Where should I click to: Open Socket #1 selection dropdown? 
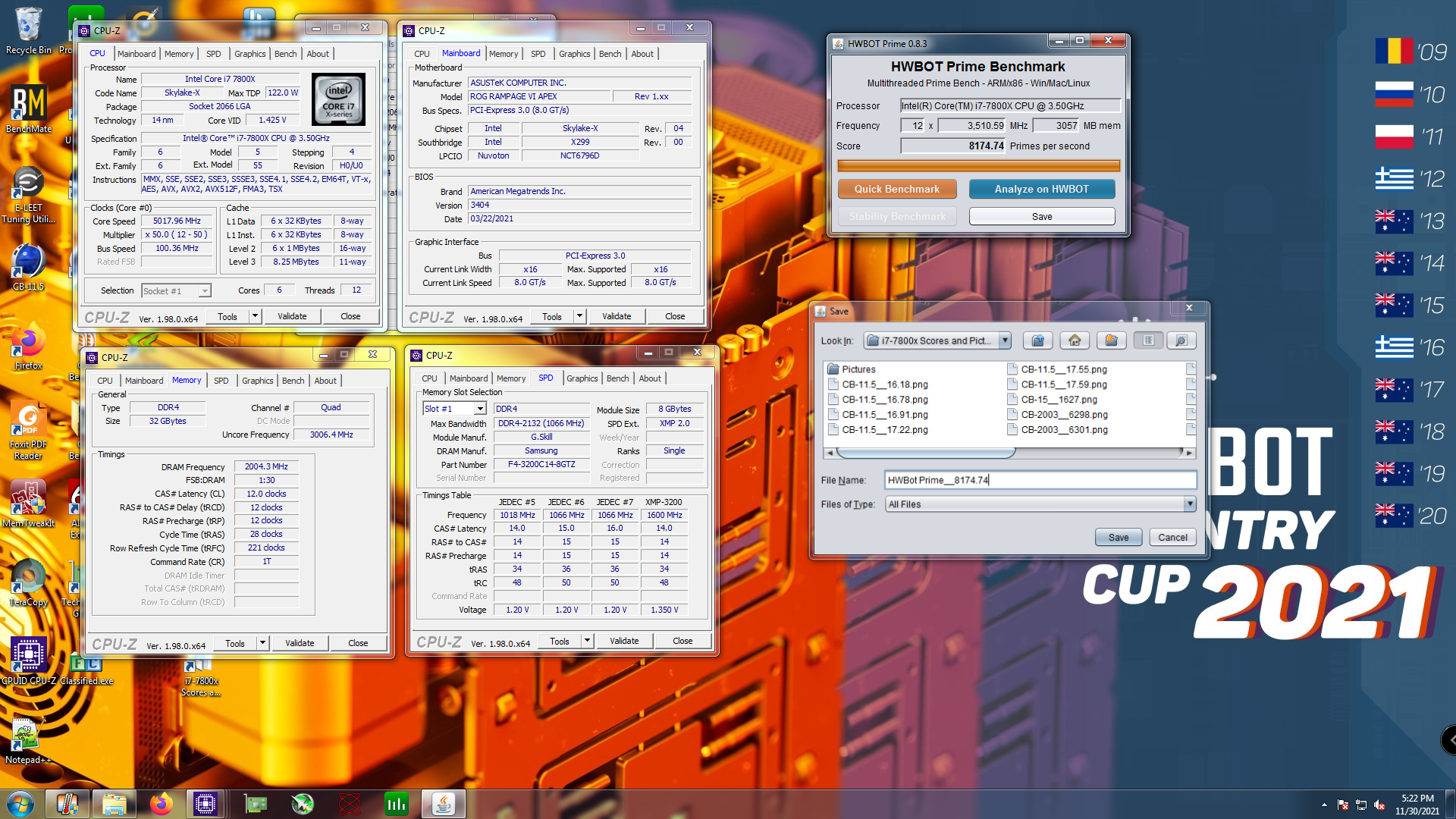[205, 291]
